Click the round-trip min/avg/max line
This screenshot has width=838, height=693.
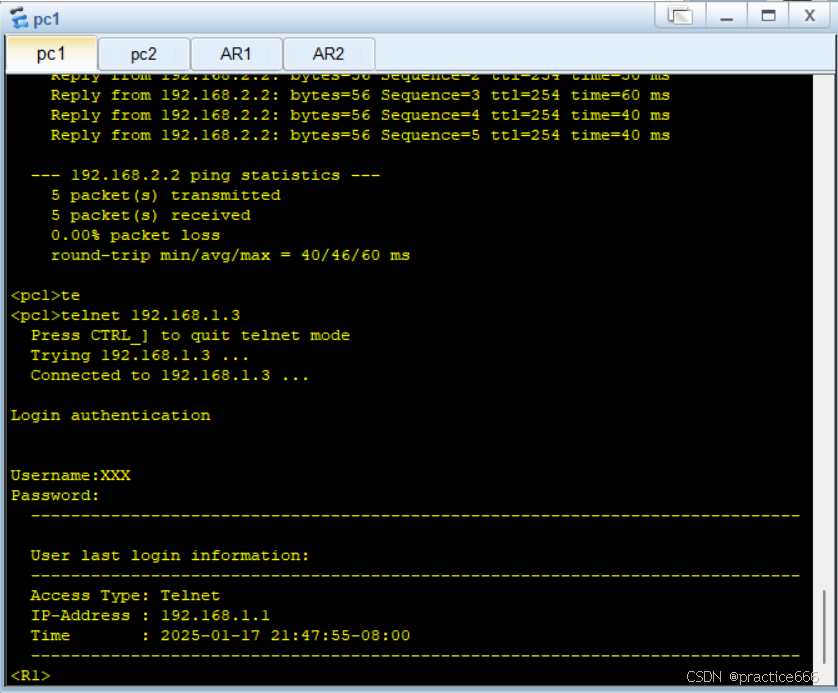[x=230, y=255]
